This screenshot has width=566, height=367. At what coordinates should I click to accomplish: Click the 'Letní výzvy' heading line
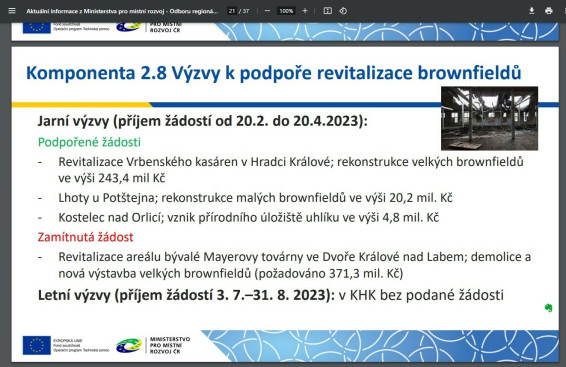click(271, 295)
